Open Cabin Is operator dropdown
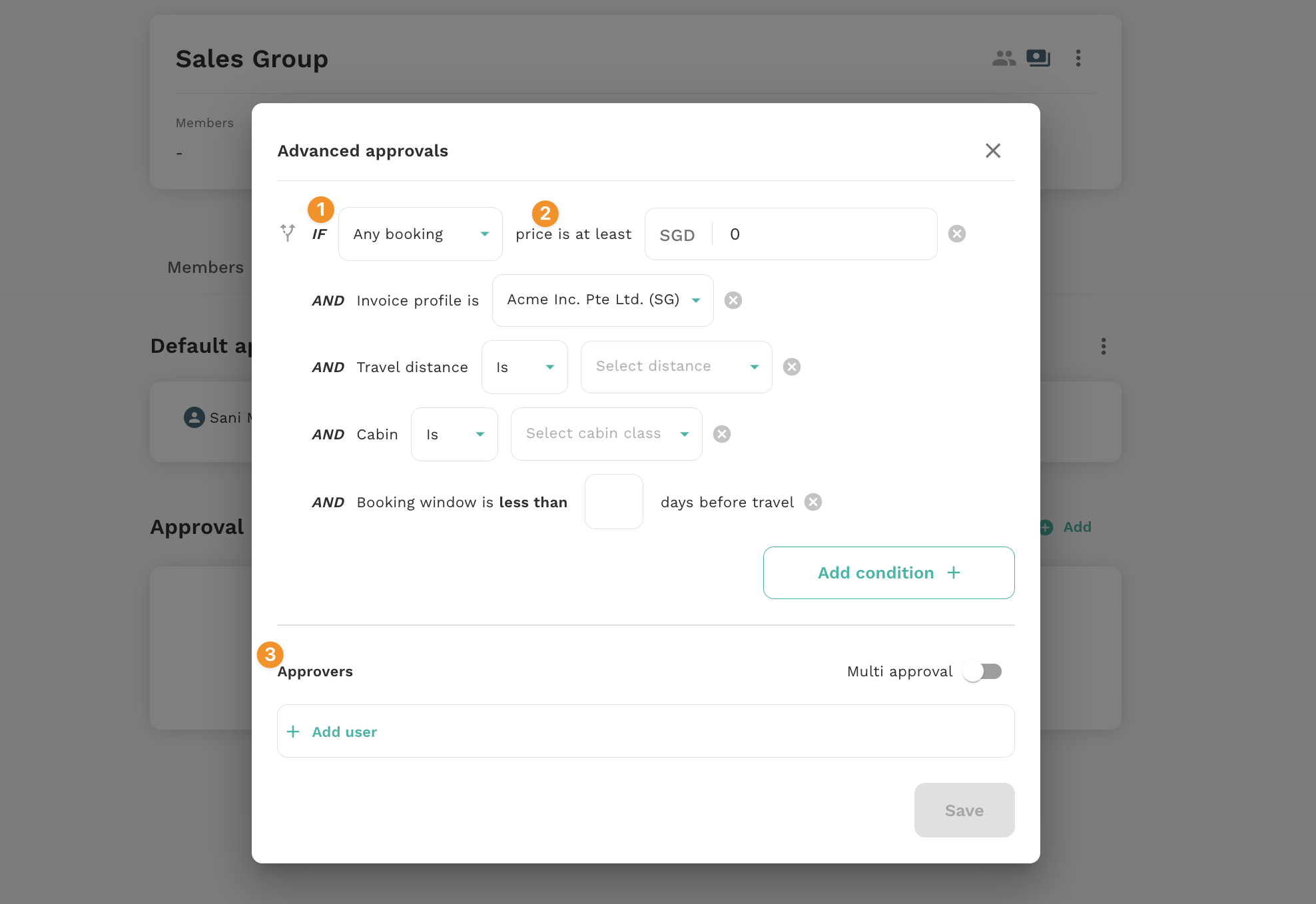1316x904 pixels. point(454,434)
